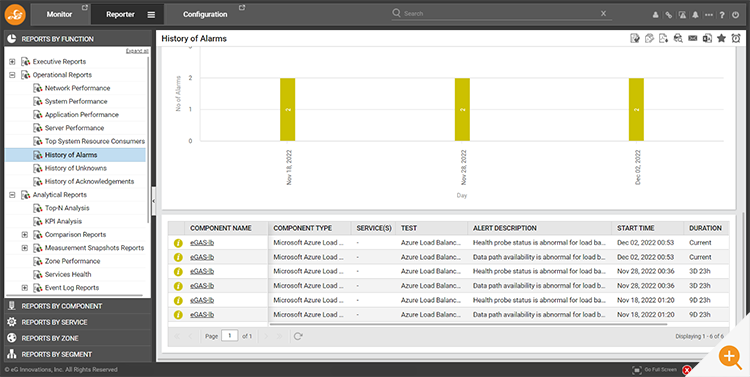Screen dimensions: 750x377
Task: Select System Performance report
Action: (76, 101)
